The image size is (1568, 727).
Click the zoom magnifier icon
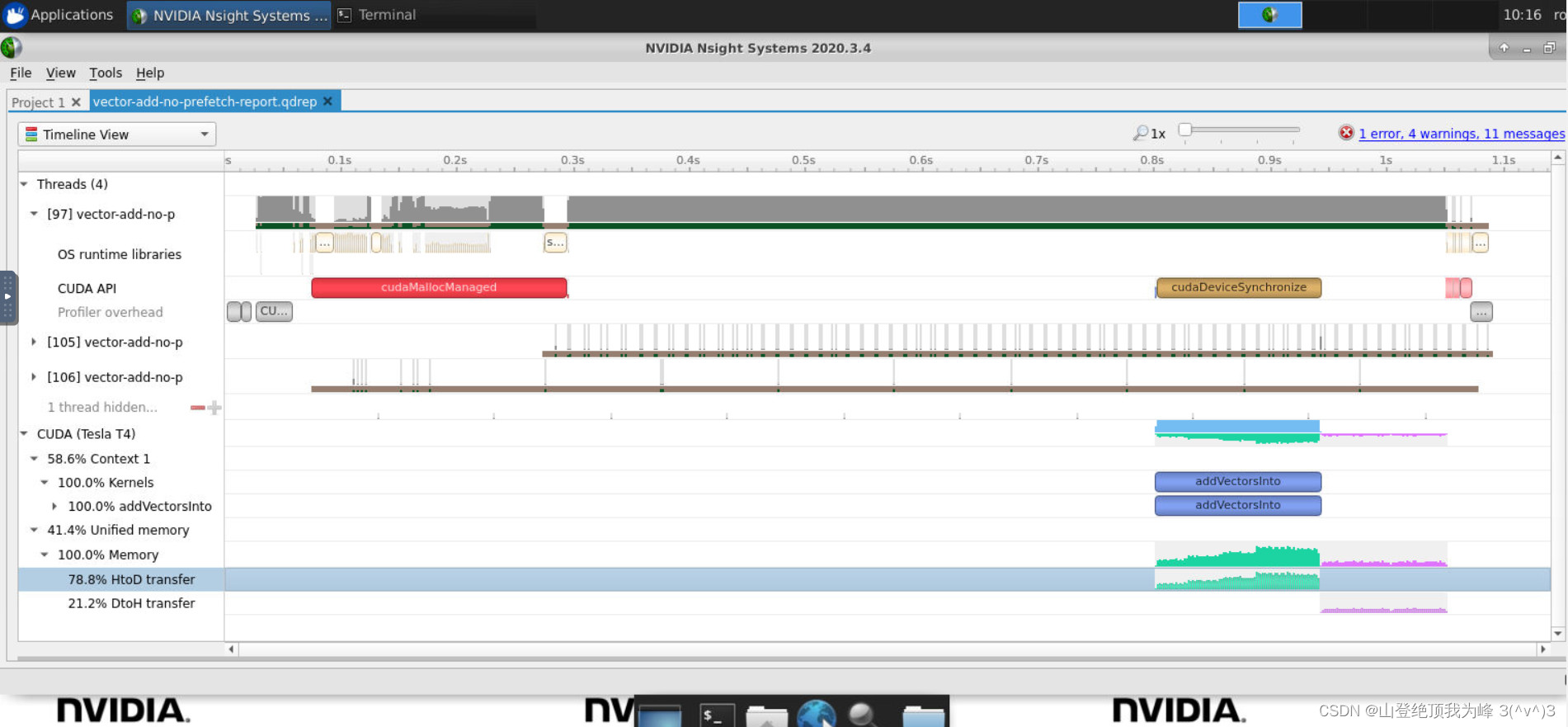[x=1141, y=133]
